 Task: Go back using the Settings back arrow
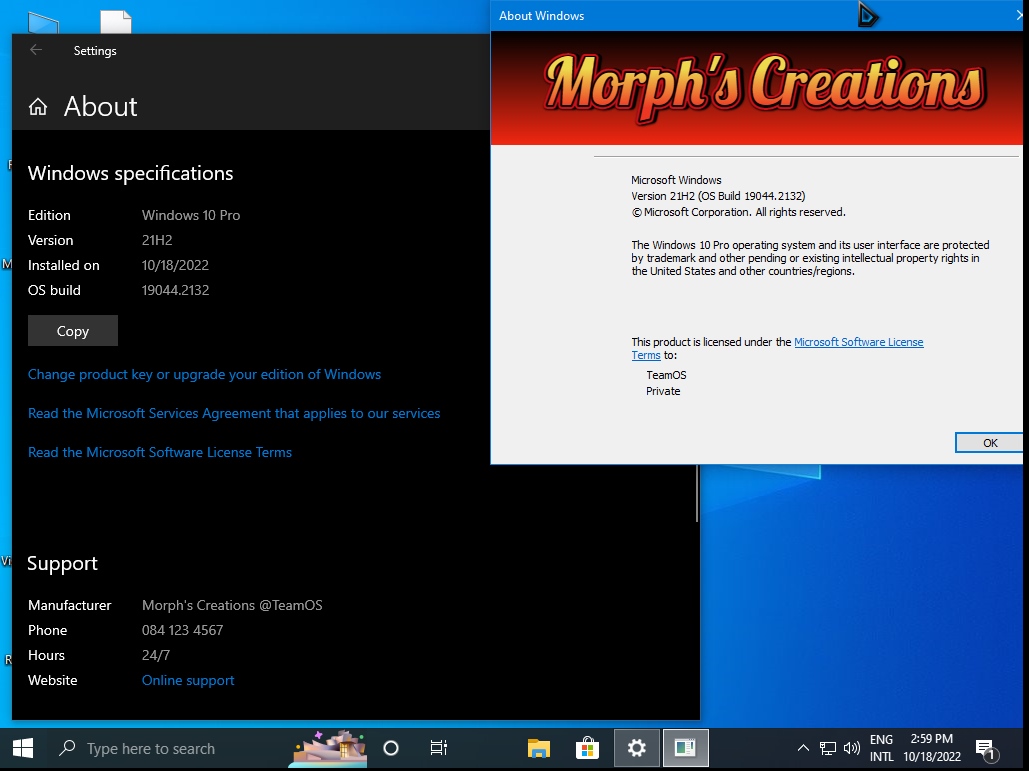pos(37,50)
